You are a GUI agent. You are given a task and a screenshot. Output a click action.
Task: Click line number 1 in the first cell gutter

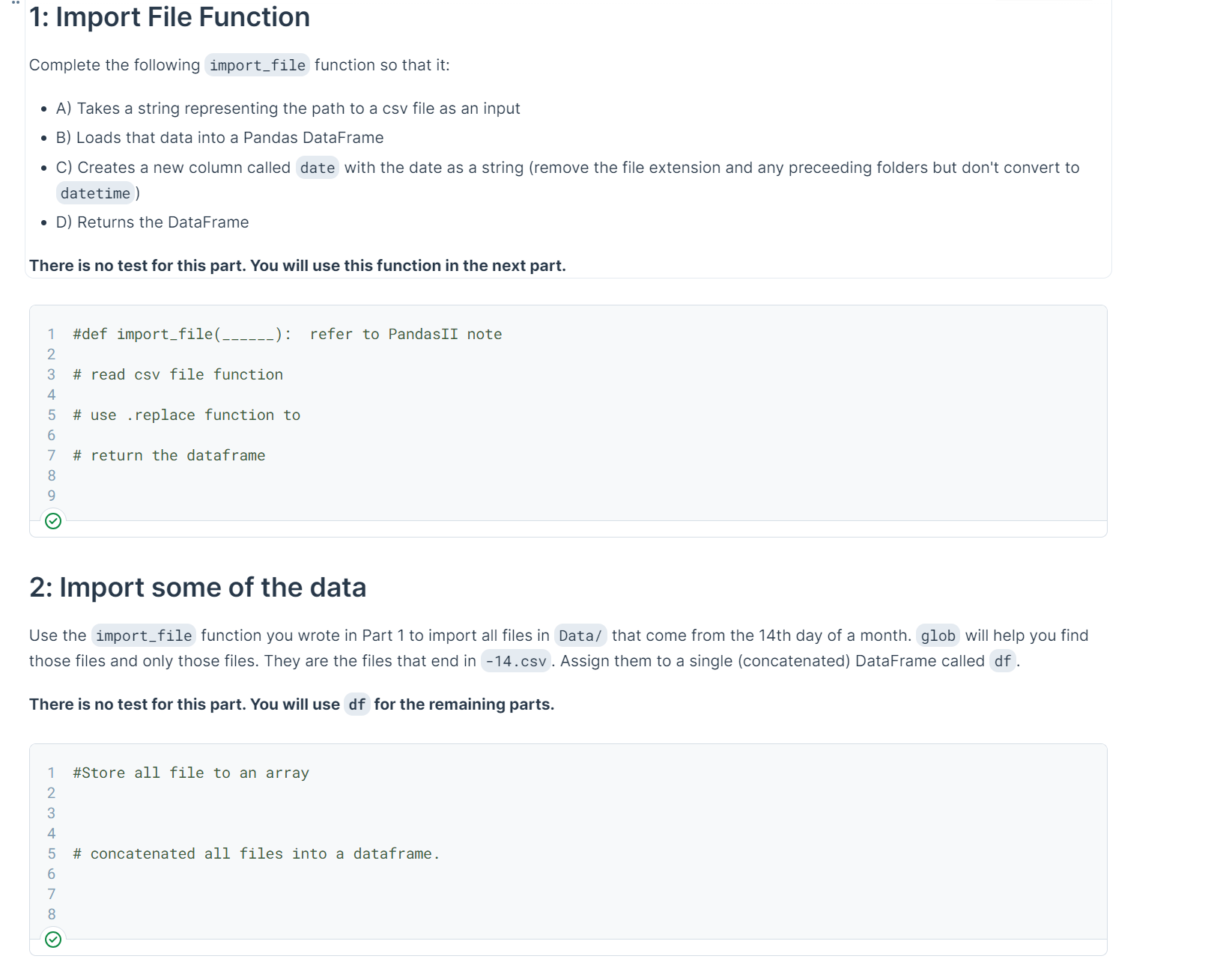[52, 334]
